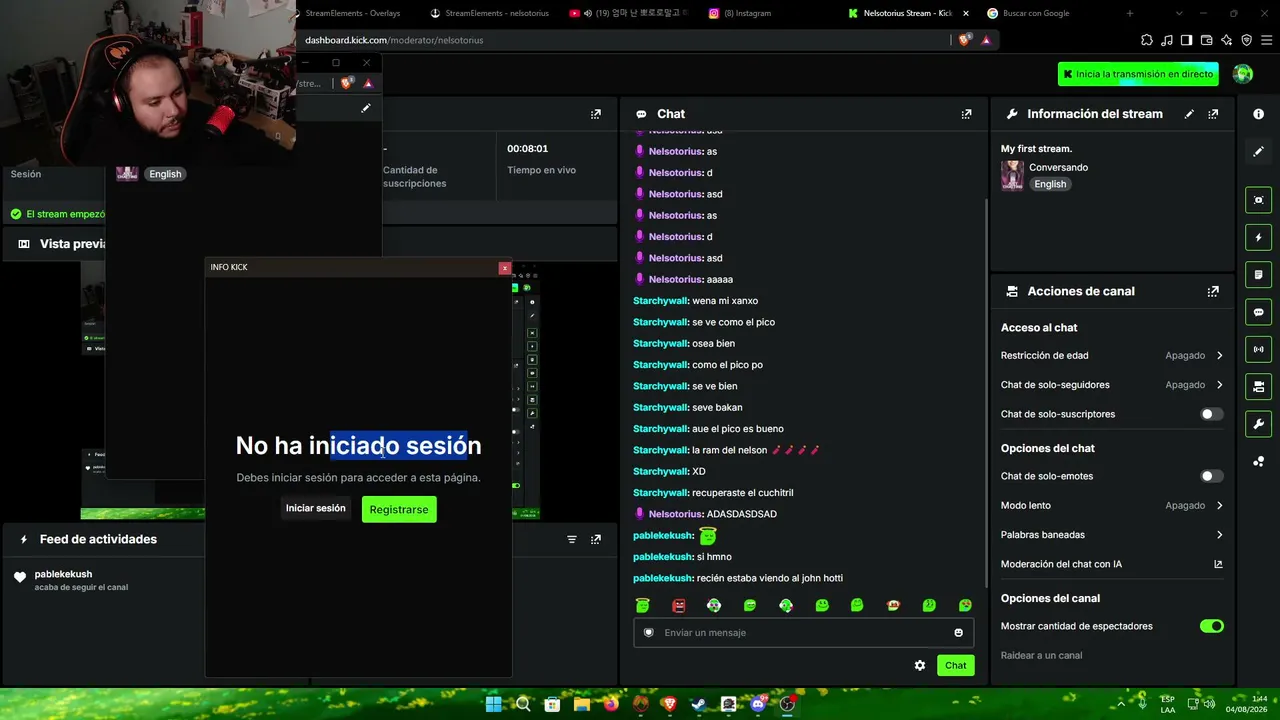Toggle Chat de solo-emotes switch
The height and width of the screenshot is (720, 1280).
coord(1211,476)
